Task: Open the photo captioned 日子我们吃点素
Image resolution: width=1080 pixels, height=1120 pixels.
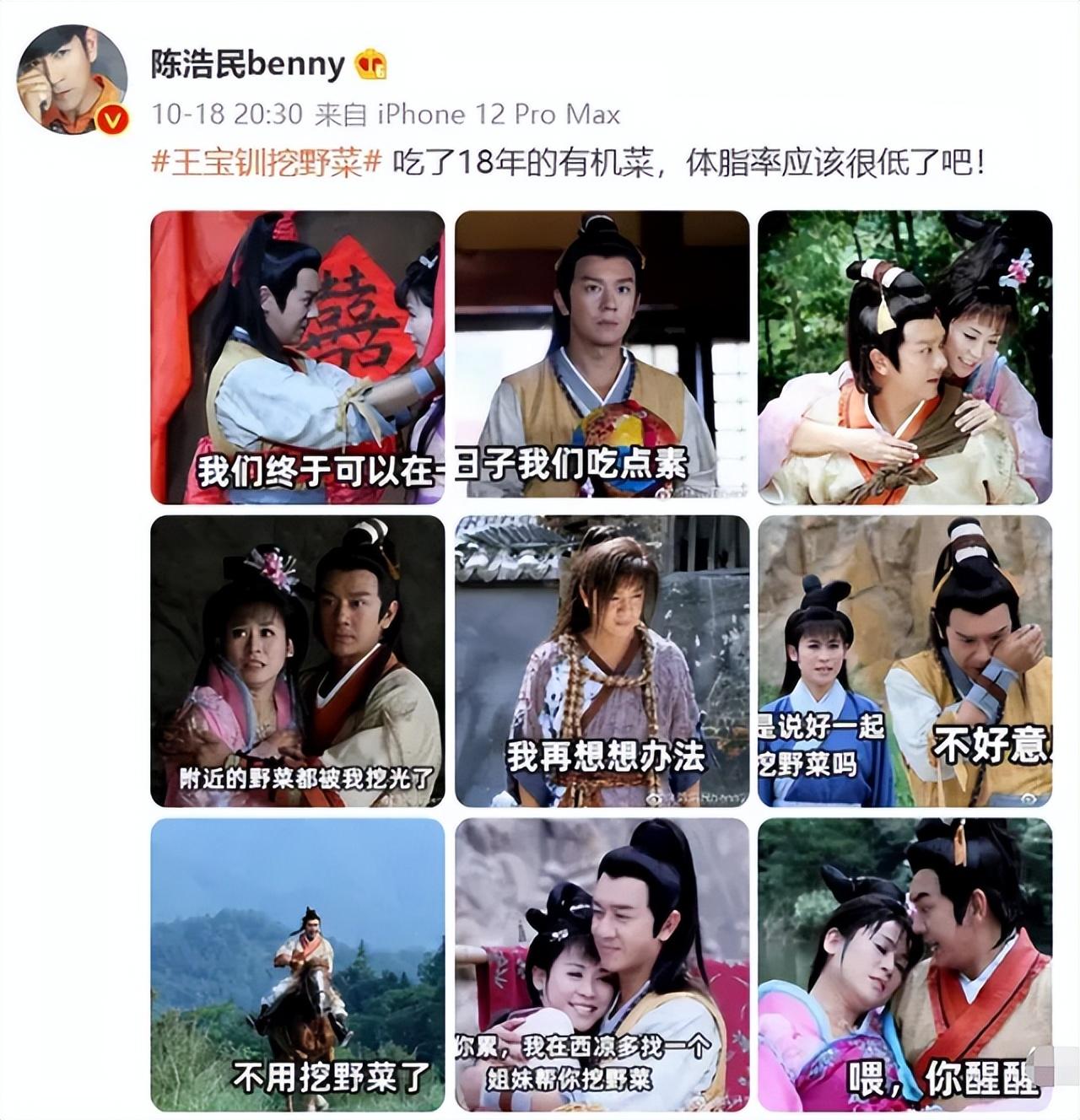Action: (x=602, y=358)
